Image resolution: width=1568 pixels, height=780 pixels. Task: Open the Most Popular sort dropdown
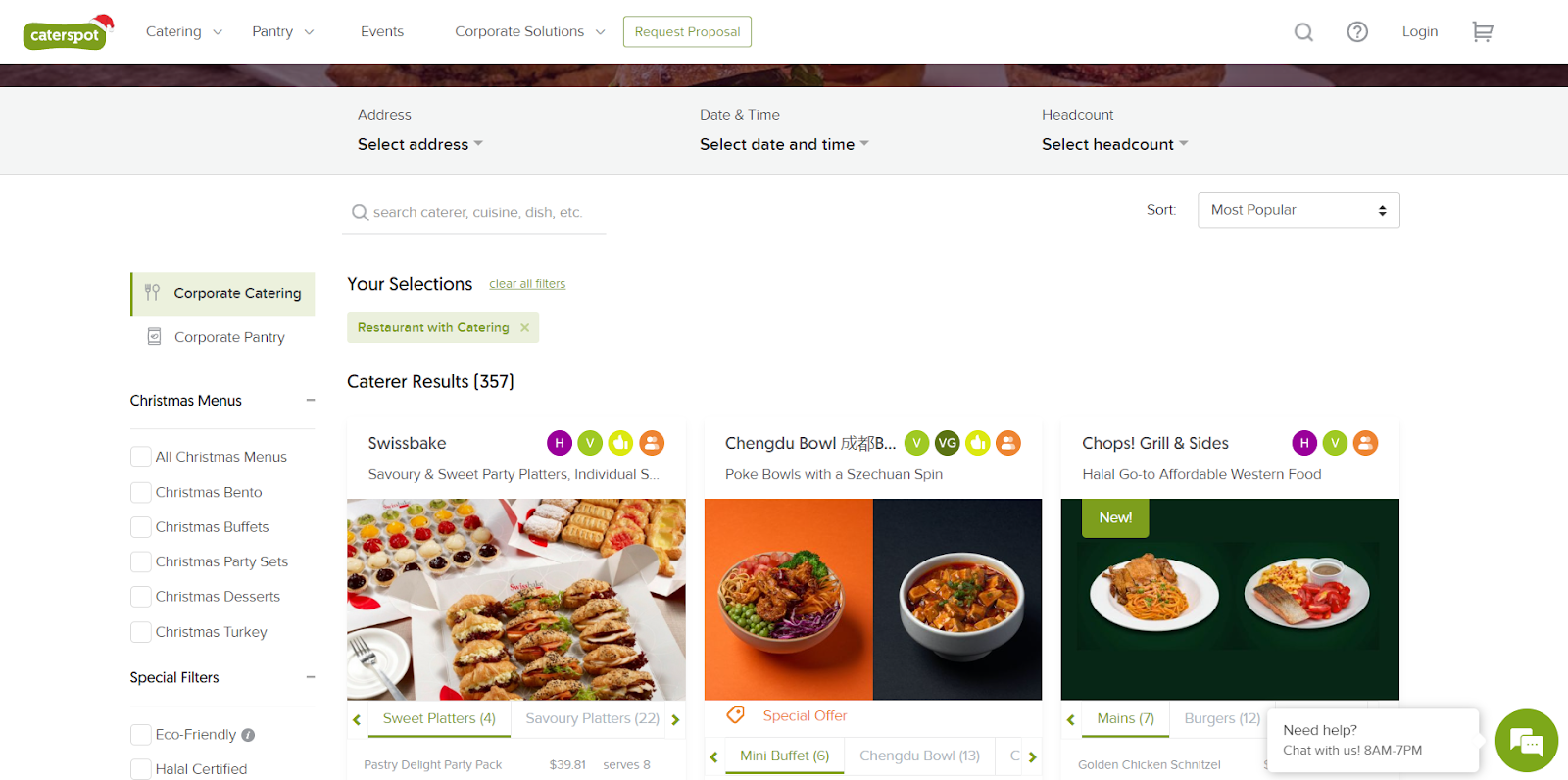pyautogui.click(x=1298, y=210)
